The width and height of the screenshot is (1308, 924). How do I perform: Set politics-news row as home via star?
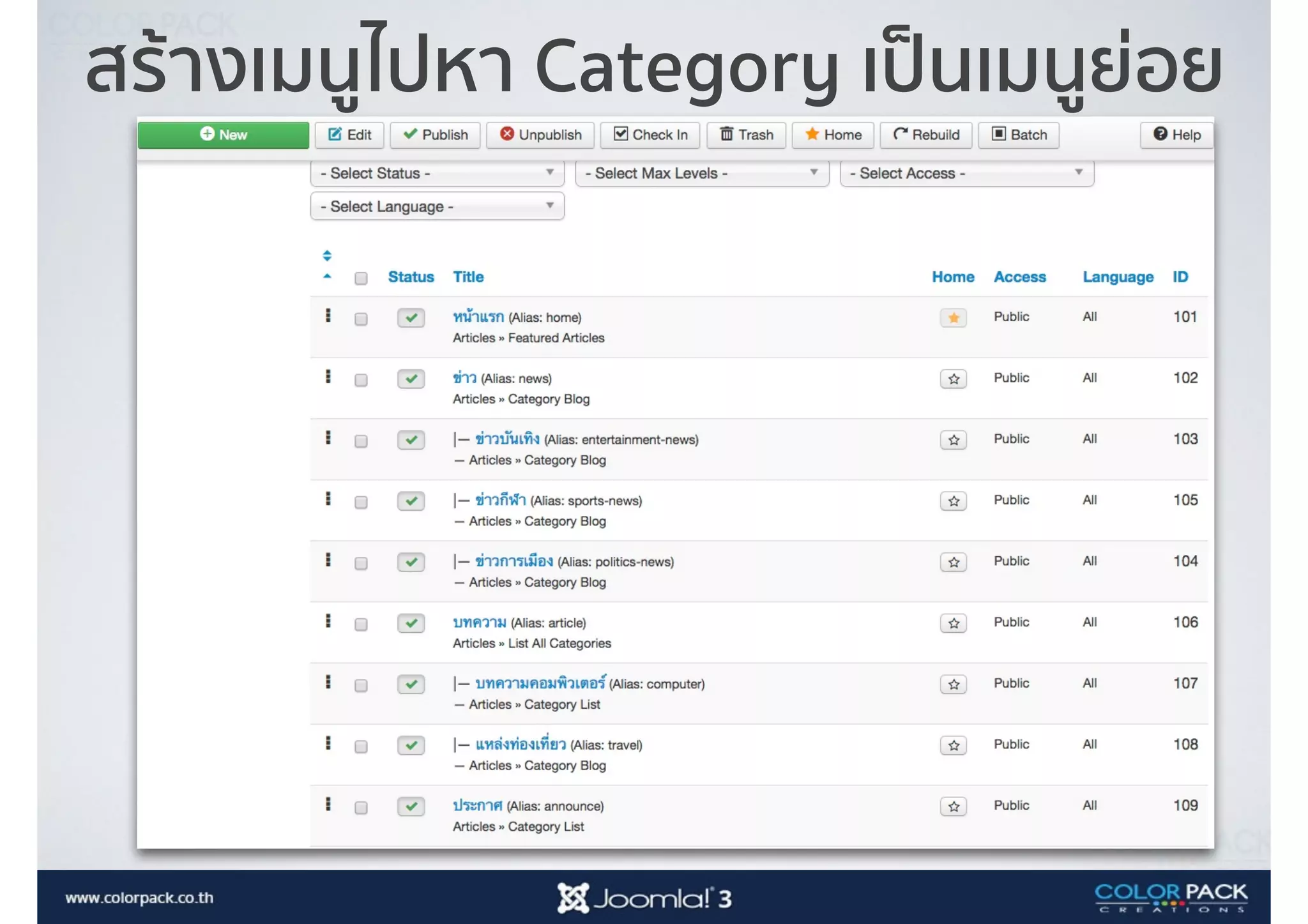954,562
